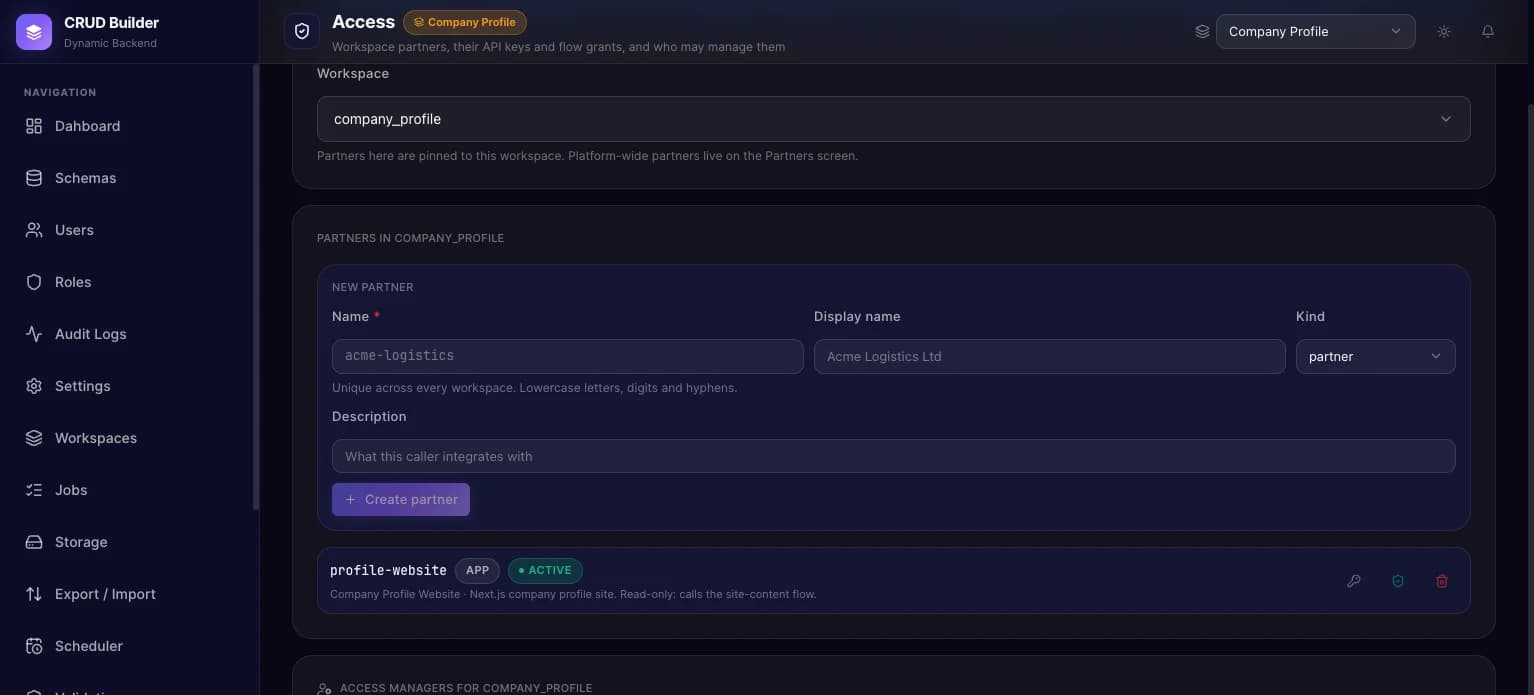
Task: Open API keys for profile-website (key icon)
Action: tap(1354, 581)
